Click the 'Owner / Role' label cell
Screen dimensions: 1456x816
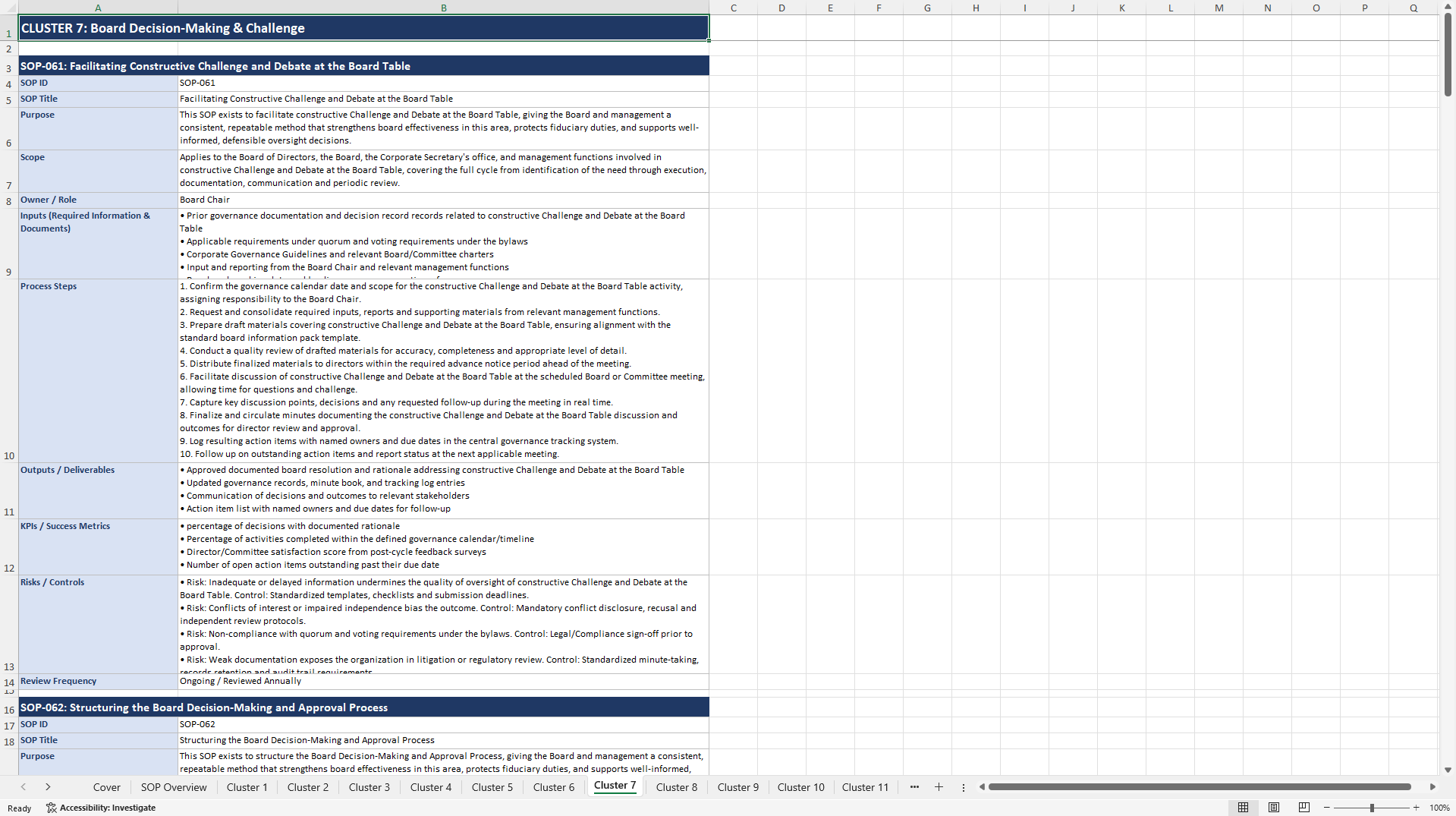tap(98, 200)
